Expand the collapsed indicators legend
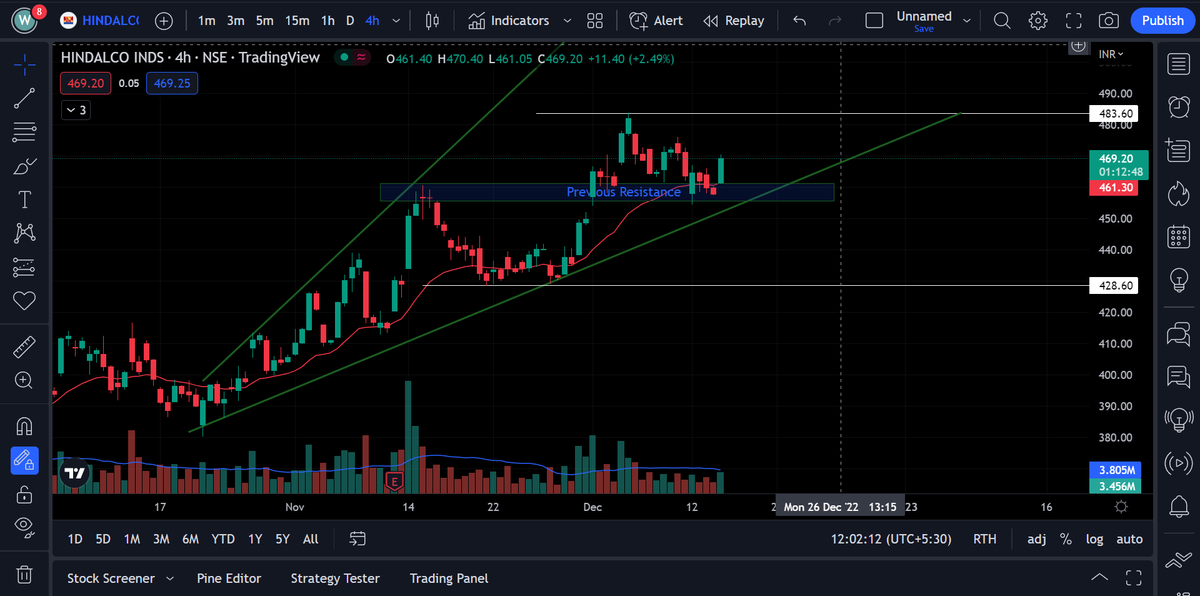 [x=76, y=110]
